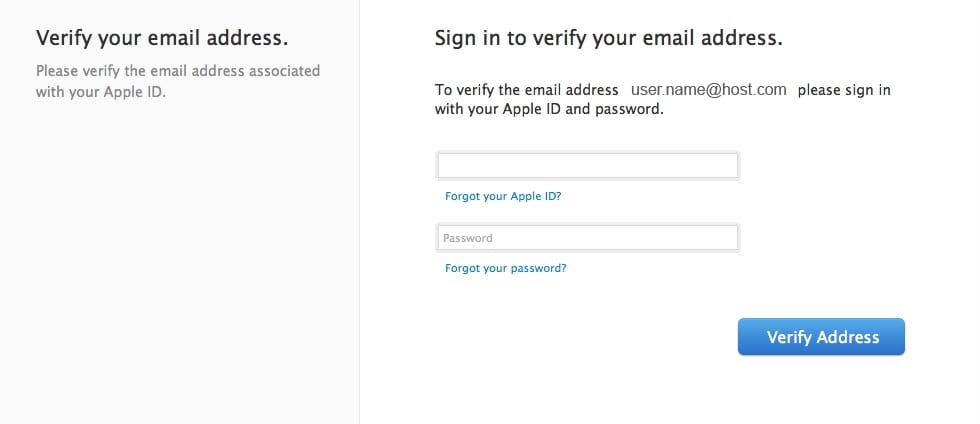Click the empty Apple ID text field
The height and width of the screenshot is (424, 980).
[x=588, y=166]
